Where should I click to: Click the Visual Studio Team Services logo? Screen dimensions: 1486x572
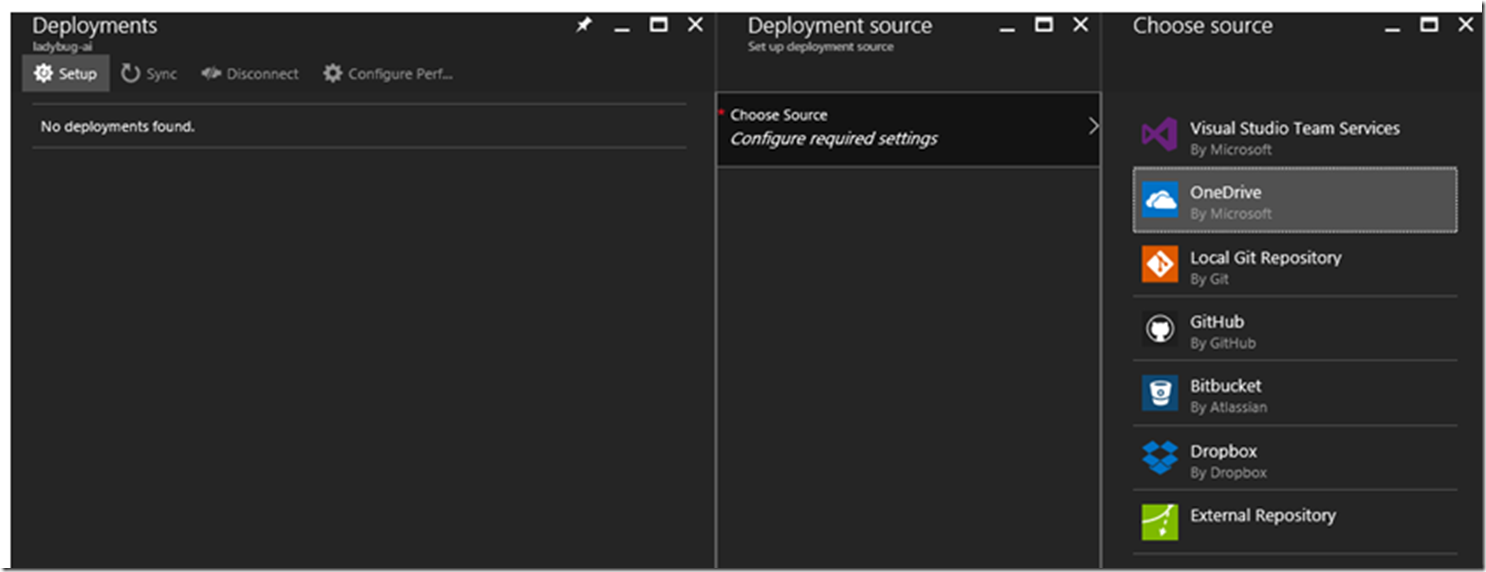click(x=1160, y=136)
